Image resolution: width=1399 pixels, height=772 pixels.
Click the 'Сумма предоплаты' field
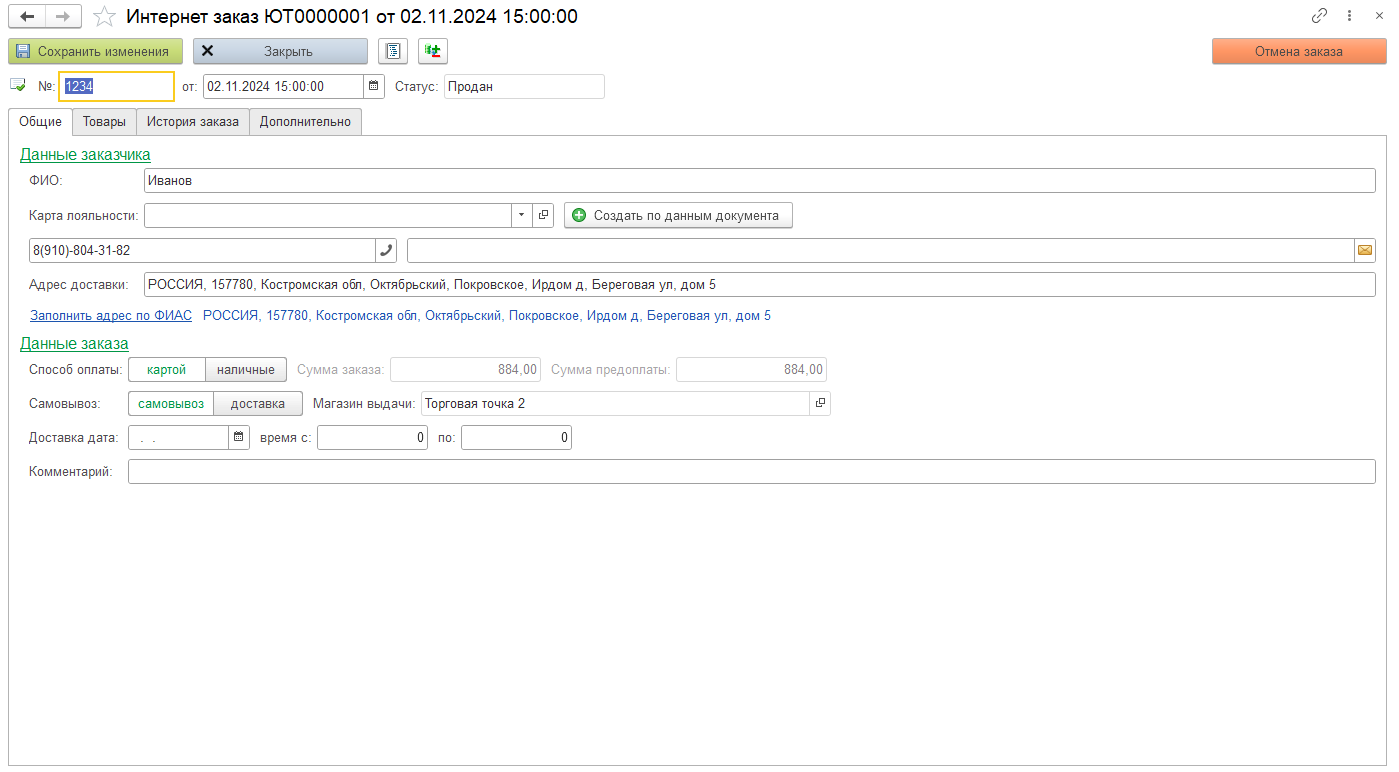pos(751,370)
